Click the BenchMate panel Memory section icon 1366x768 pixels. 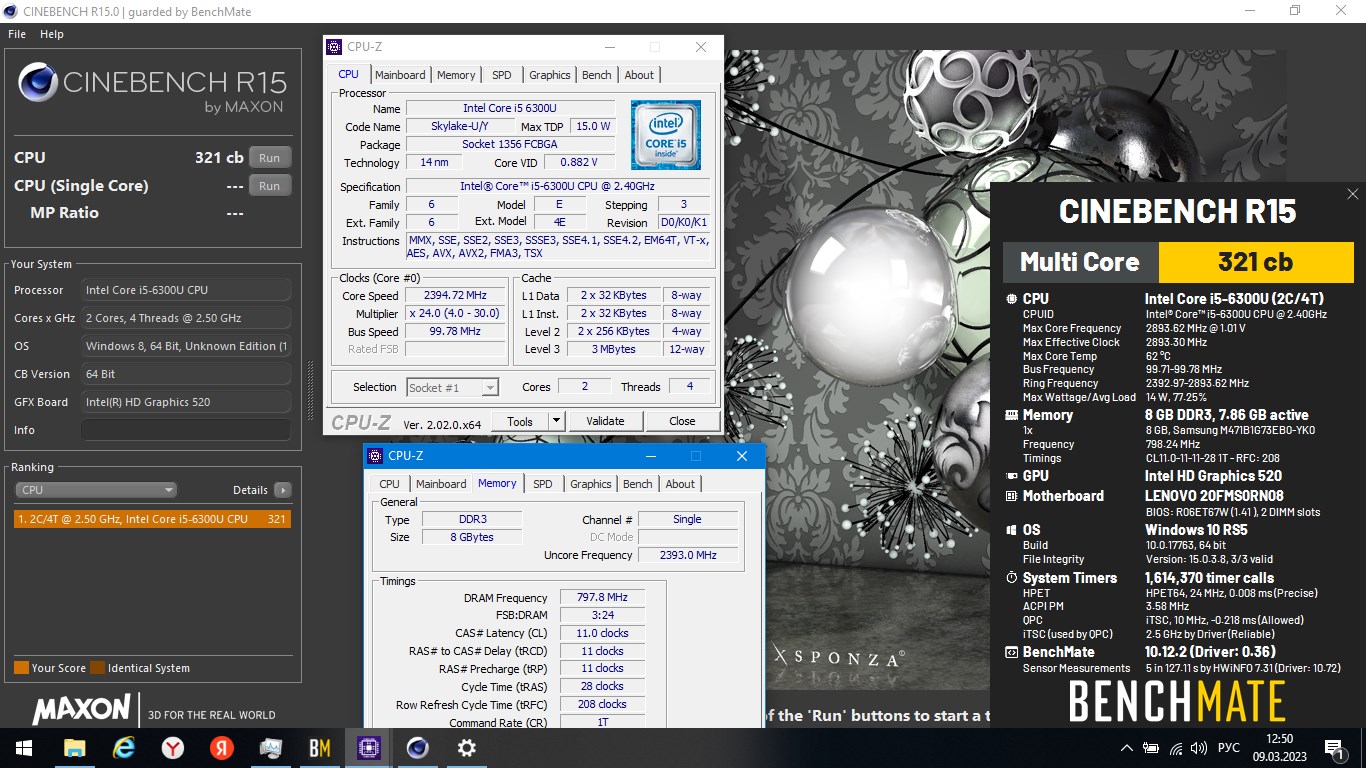[x=1012, y=415]
